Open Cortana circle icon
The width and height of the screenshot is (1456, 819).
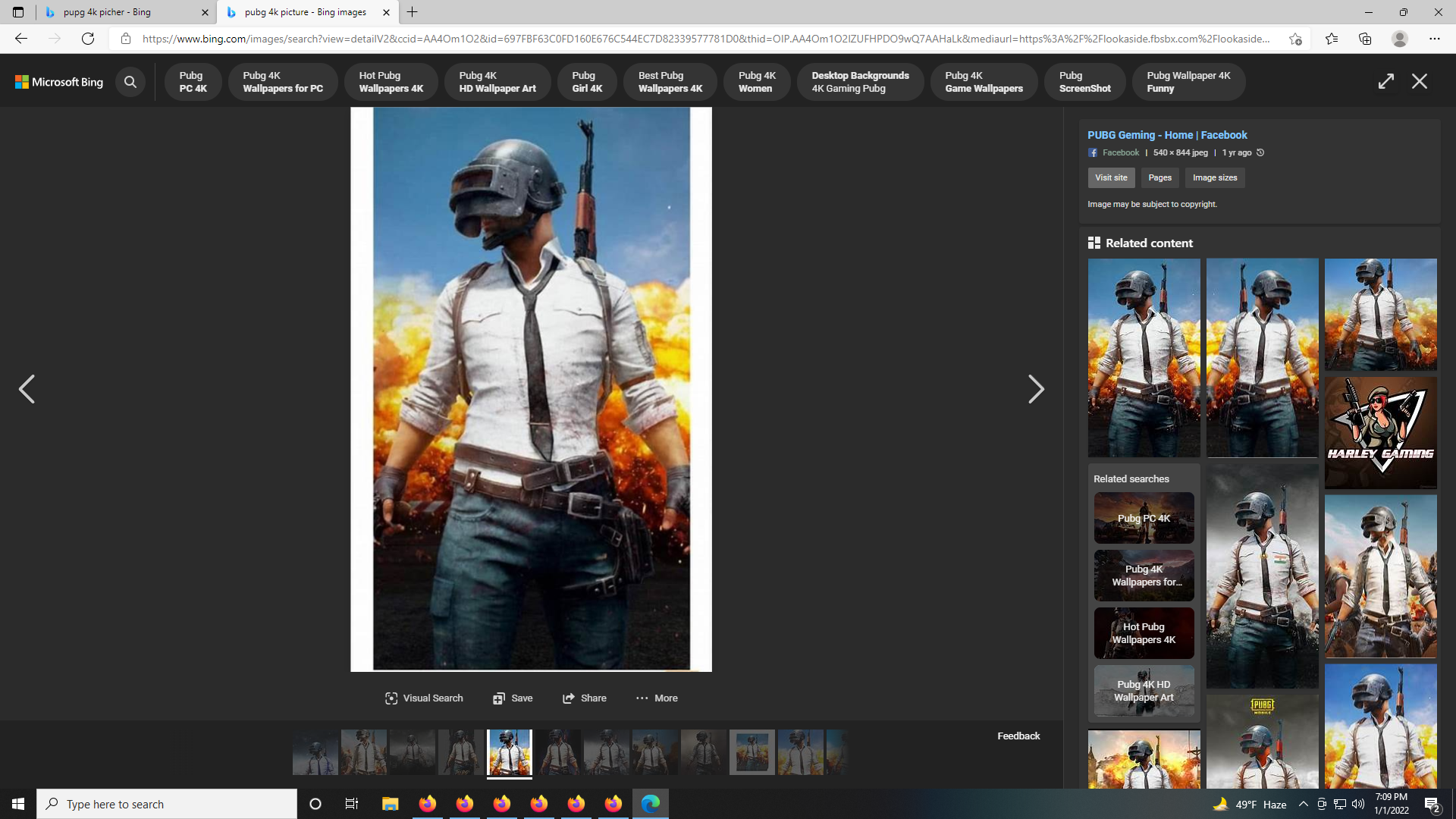[315, 804]
